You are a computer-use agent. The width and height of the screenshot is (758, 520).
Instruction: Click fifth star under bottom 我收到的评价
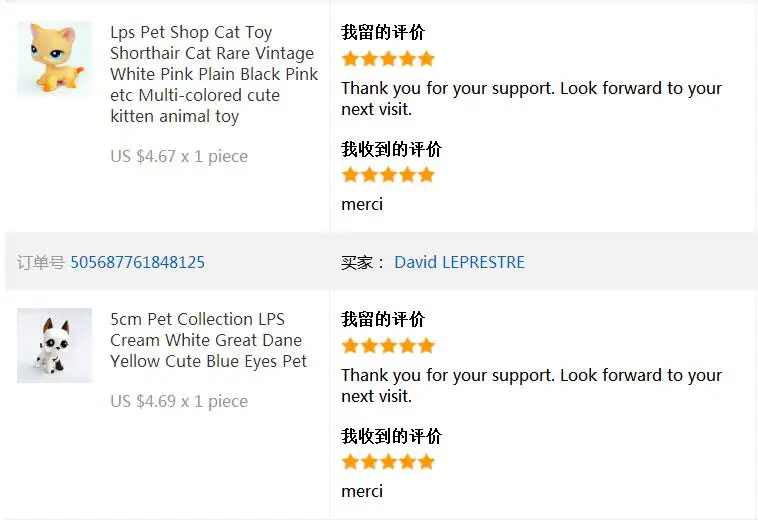[x=426, y=462]
